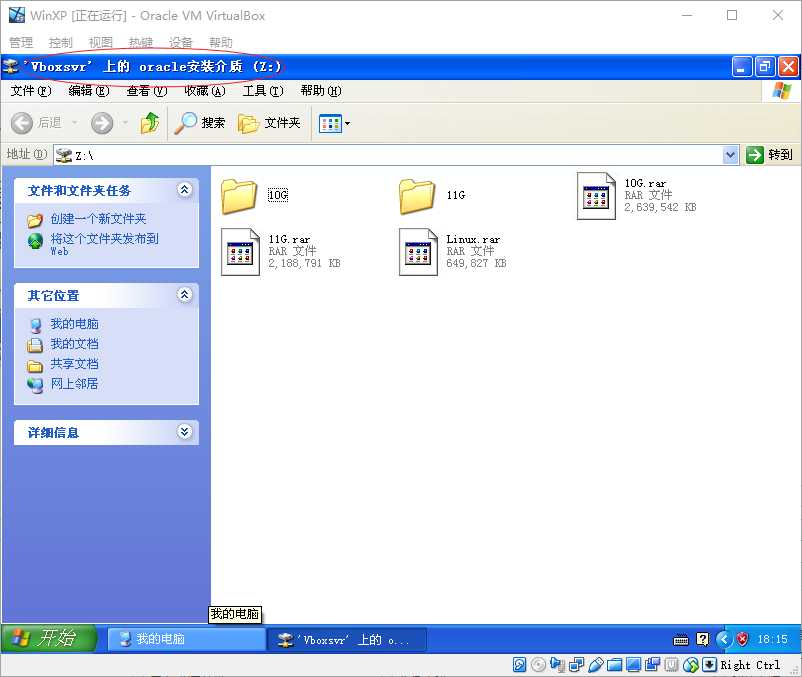Open 我的电脑 in Other Places
The width and height of the screenshot is (802, 677).
[x=74, y=324]
